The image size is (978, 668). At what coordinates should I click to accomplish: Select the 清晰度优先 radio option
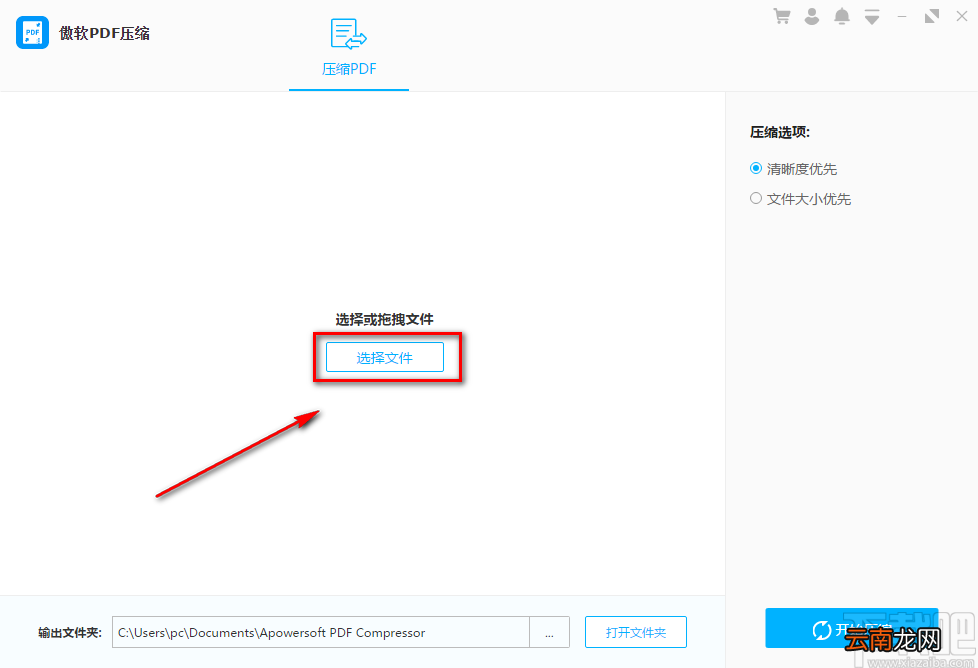tap(793, 169)
